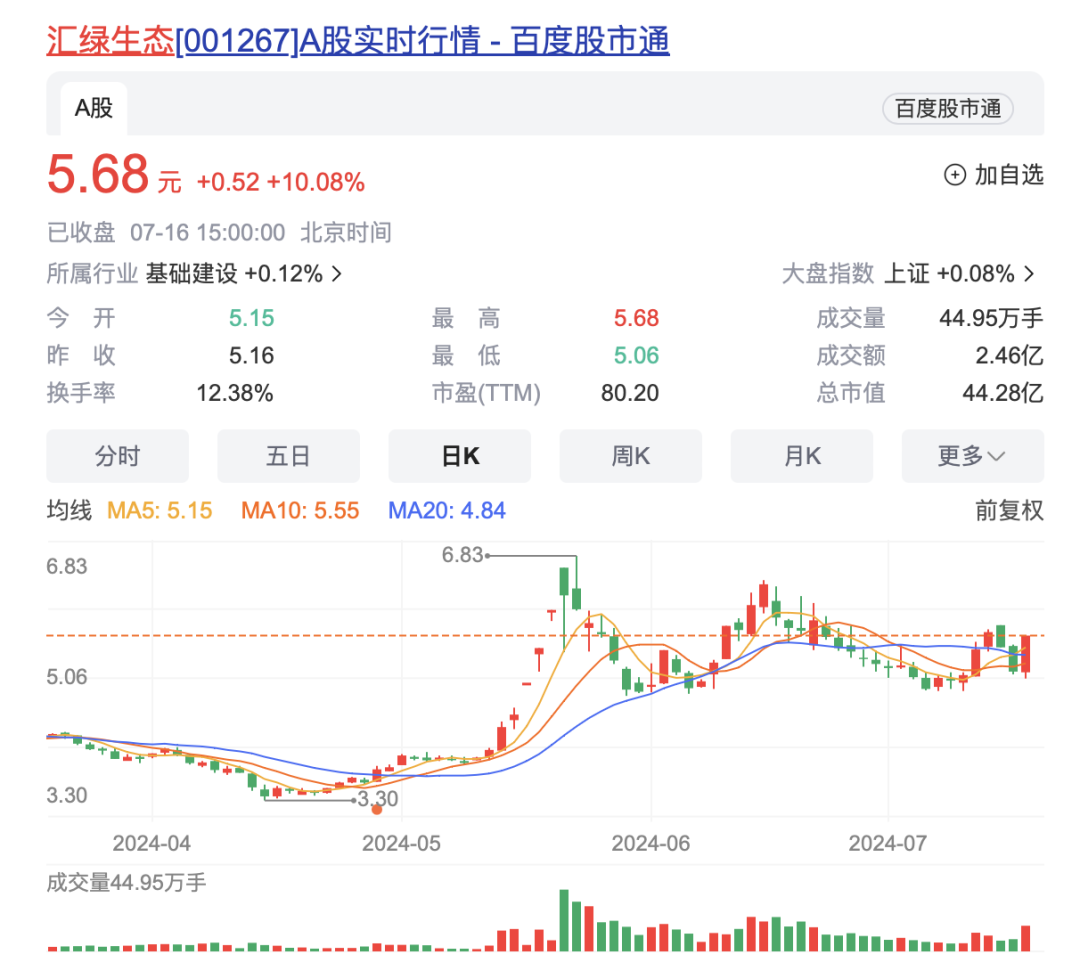The image size is (1080, 971).
Task: Expand chevron next to 上证 +0.08%
Action: (x=1029, y=274)
